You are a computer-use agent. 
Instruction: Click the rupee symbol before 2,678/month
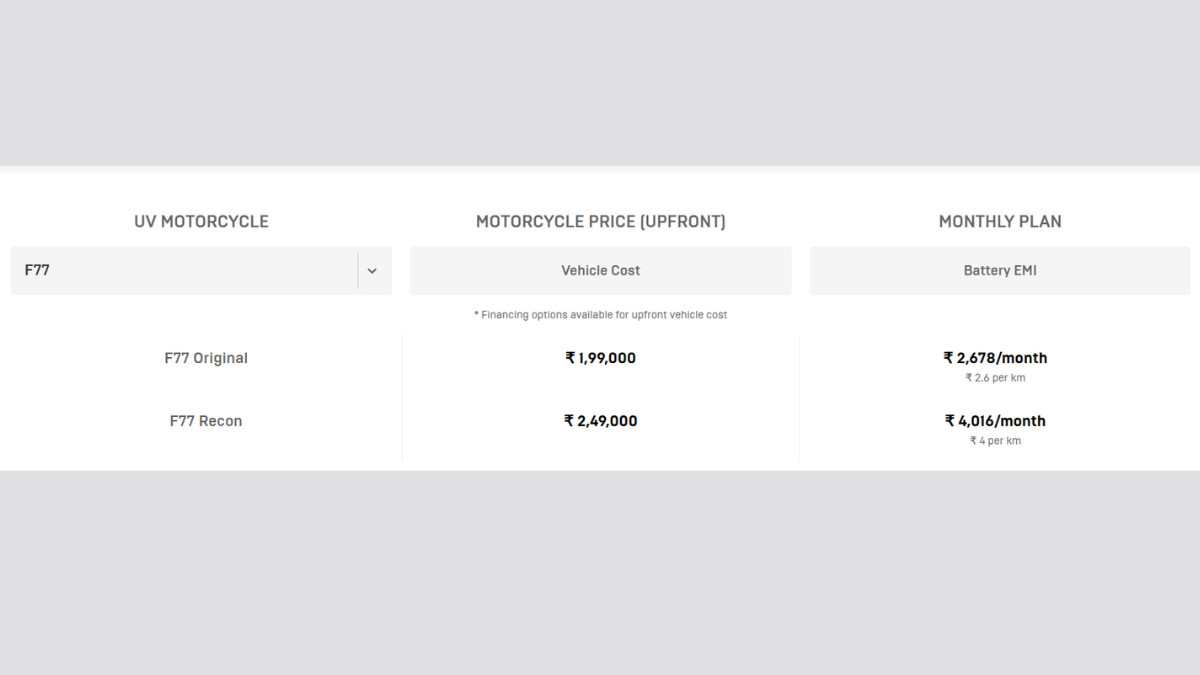(948, 358)
